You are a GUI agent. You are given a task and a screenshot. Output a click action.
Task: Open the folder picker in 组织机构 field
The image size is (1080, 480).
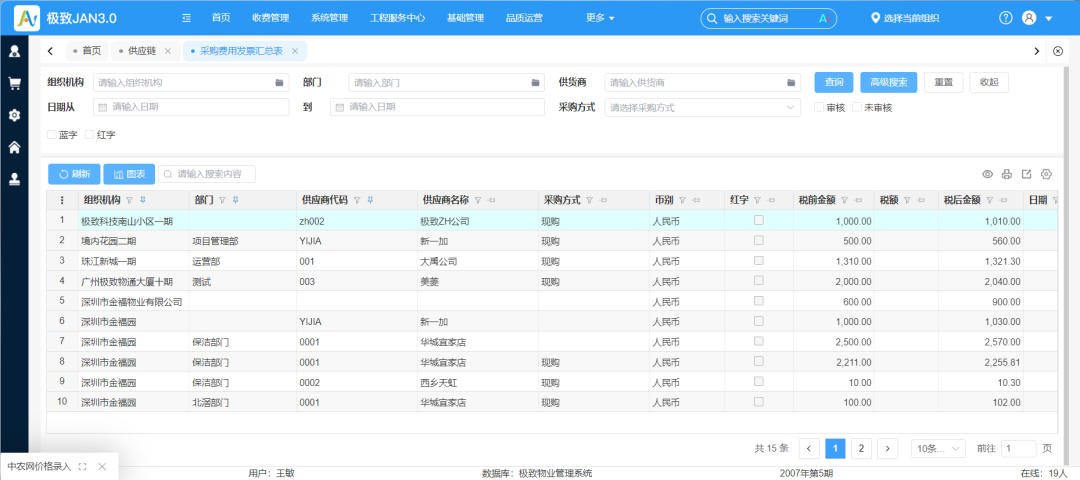coord(279,83)
